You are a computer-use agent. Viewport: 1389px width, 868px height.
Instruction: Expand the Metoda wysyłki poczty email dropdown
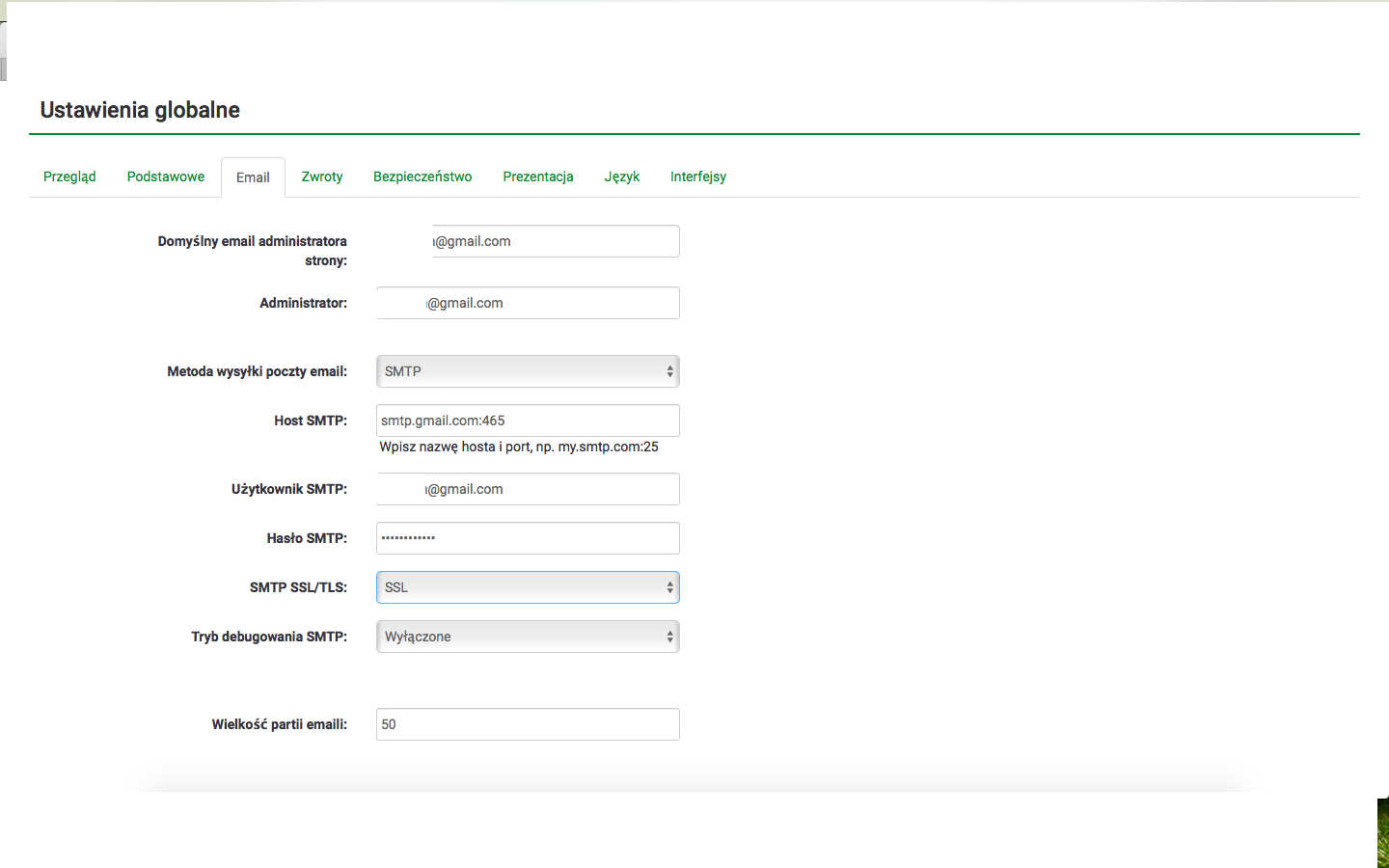[x=528, y=371]
